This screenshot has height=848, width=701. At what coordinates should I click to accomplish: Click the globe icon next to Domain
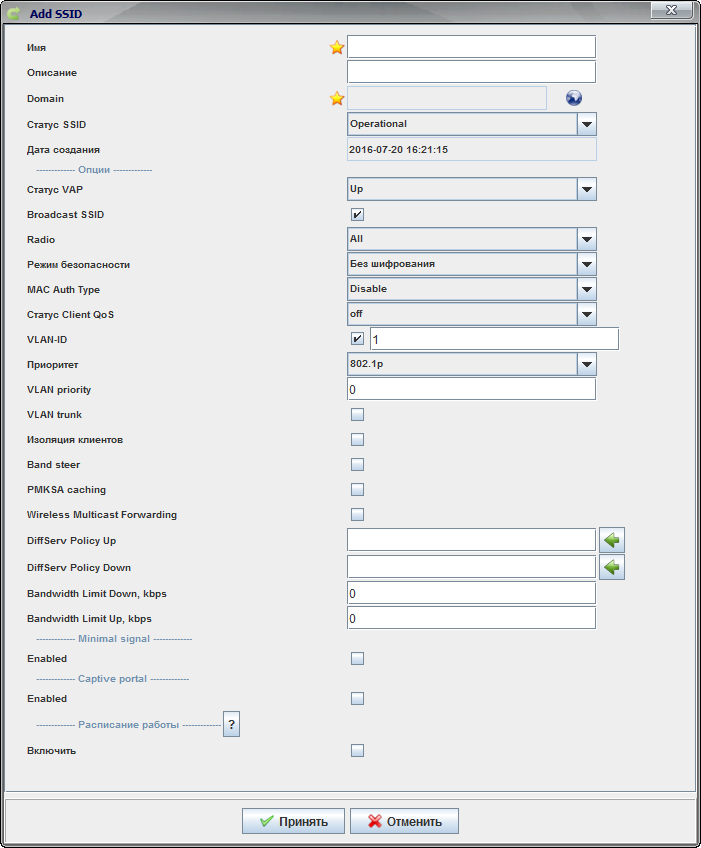[x=573, y=98]
